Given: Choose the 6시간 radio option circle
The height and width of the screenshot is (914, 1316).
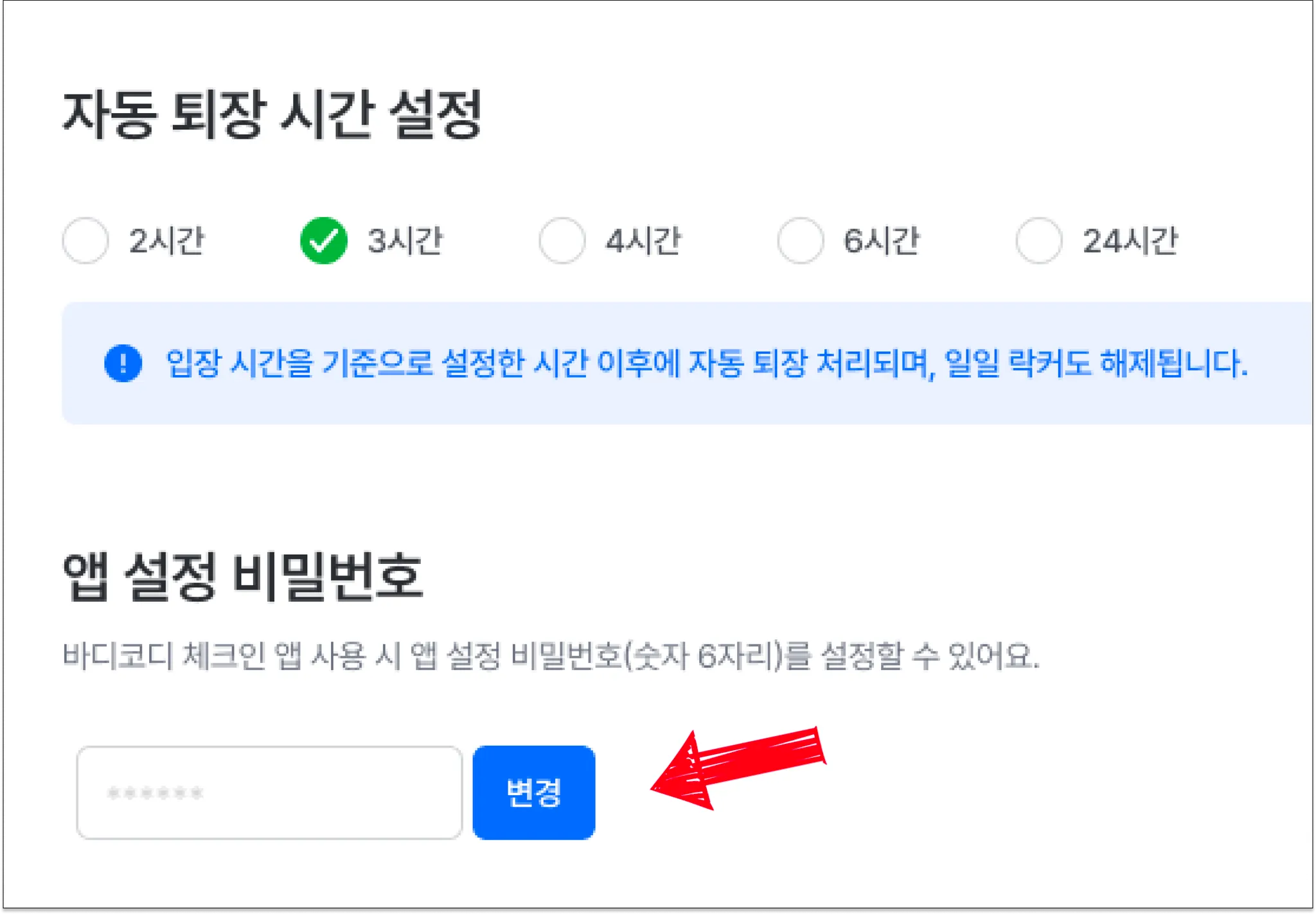Looking at the screenshot, I should click(801, 241).
